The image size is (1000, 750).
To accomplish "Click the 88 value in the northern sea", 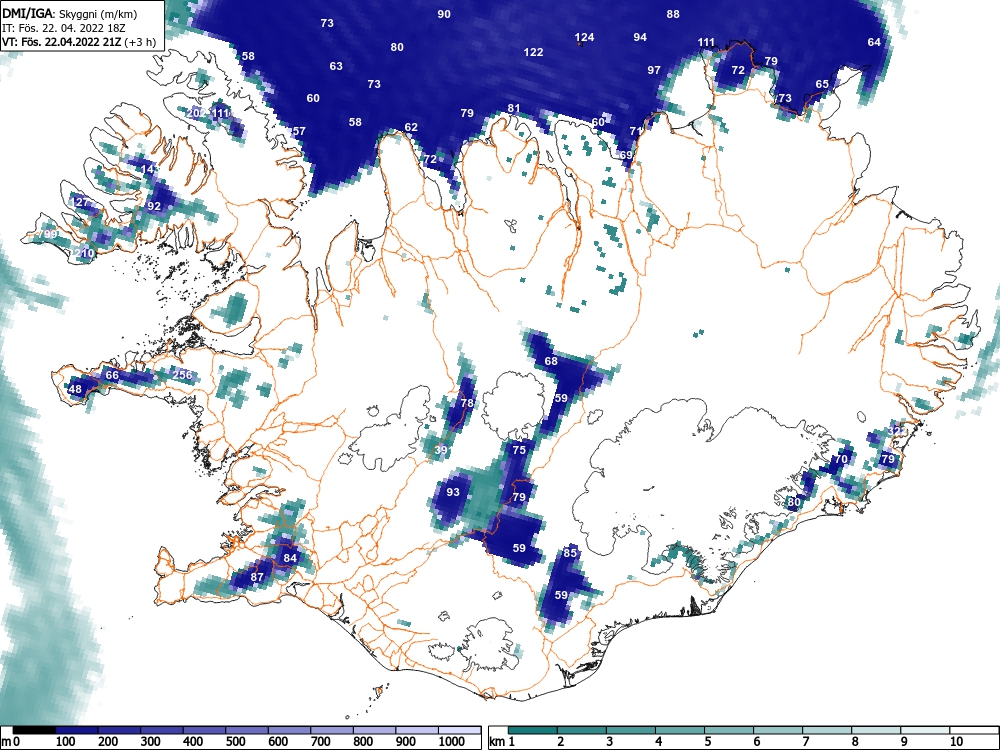I will point(673,14).
